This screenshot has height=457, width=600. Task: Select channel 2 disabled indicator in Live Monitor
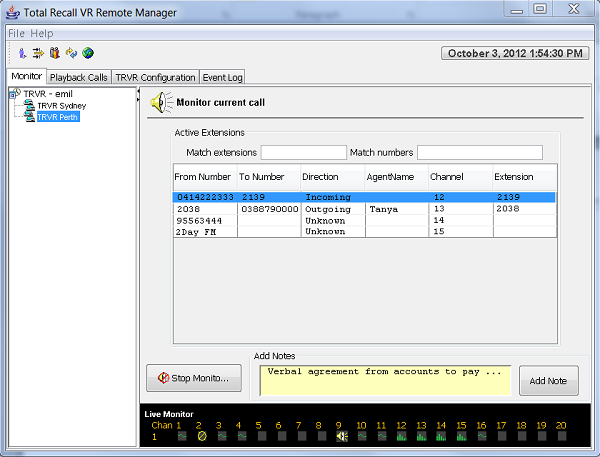coord(200,436)
